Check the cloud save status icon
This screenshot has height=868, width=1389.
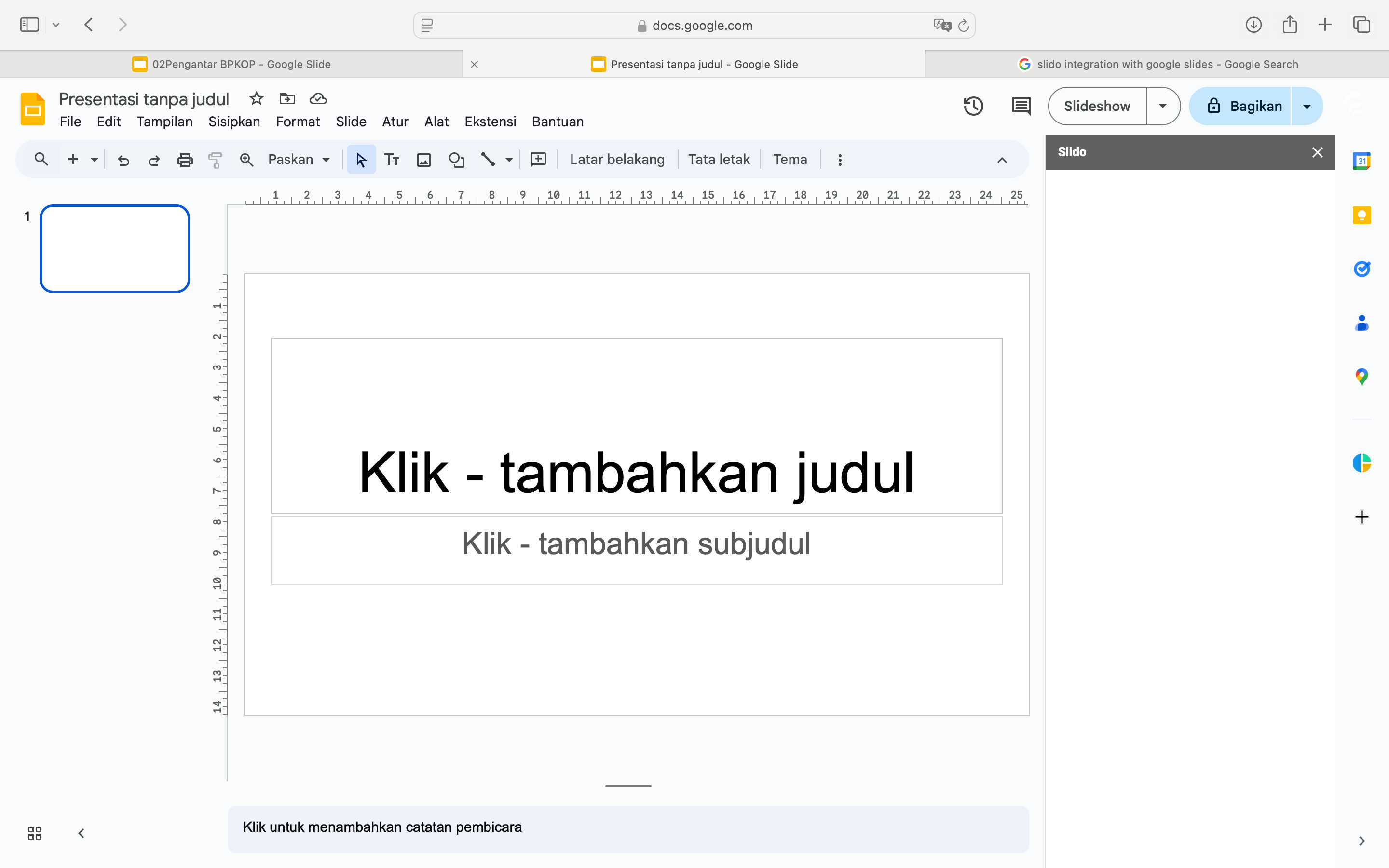pyautogui.click(x=318, y=99)
